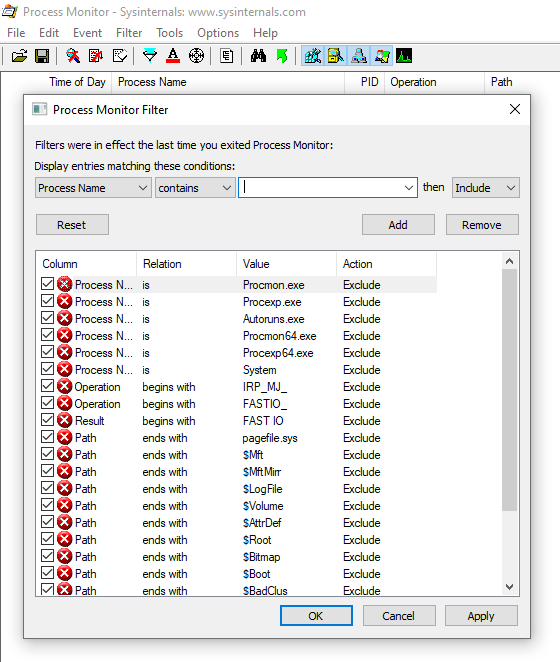Select the Include Process From Window target icon
The height and width of the screenshot is (662, 560).
point(196,56)
